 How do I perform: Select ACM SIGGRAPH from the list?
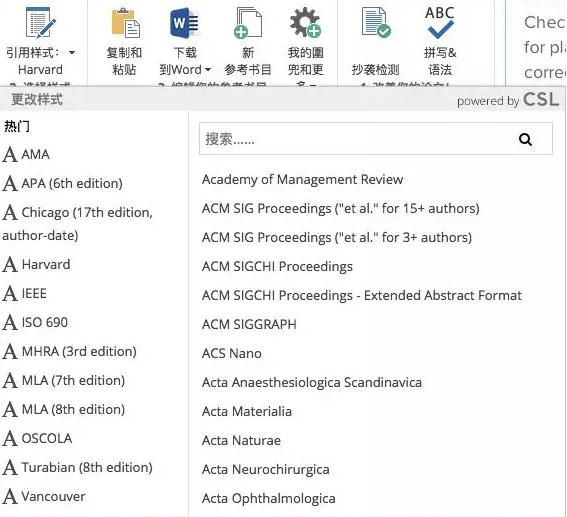249,324
